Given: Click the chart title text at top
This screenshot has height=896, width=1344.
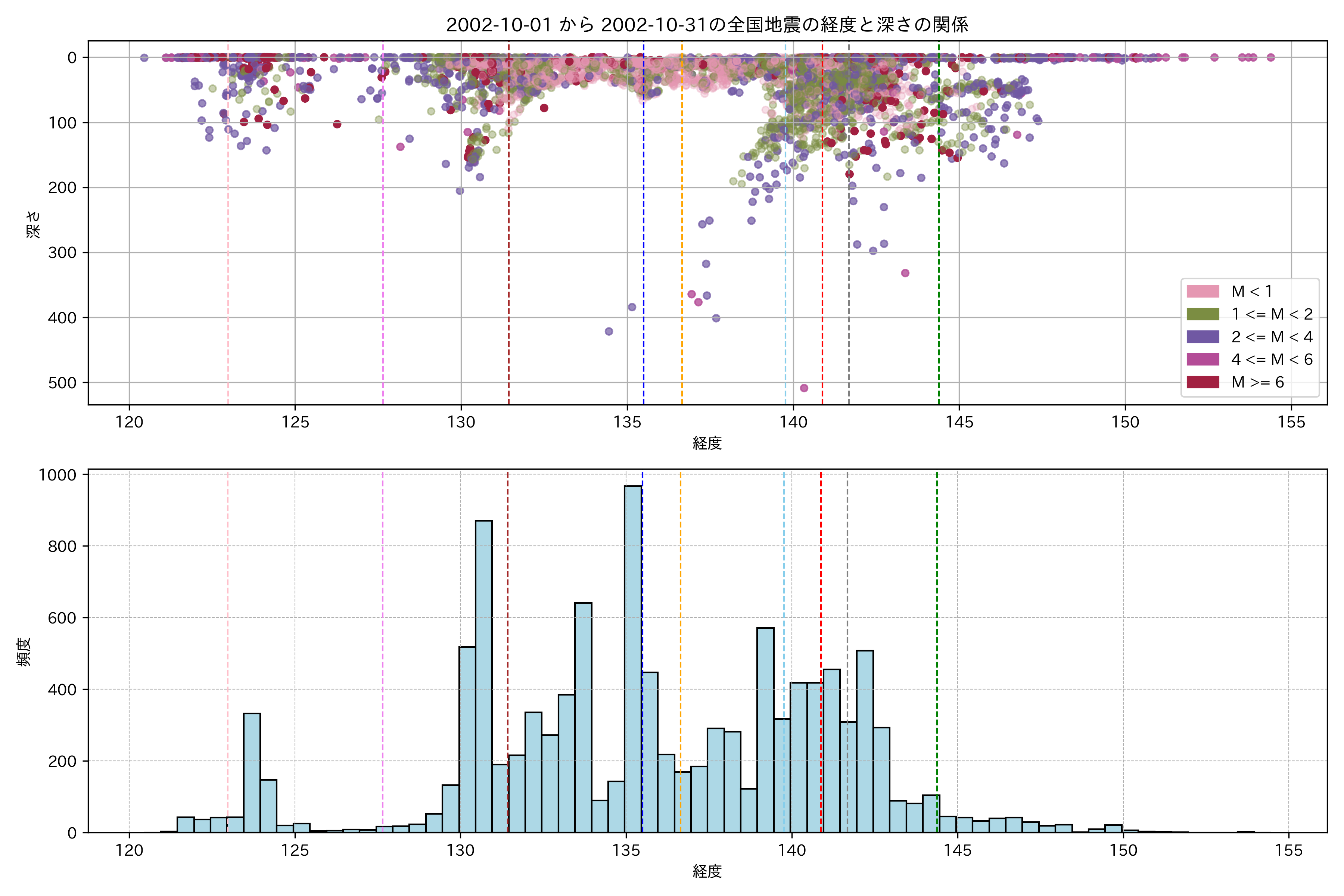Looking at the screenshot, I should click(x=707, y=25).
